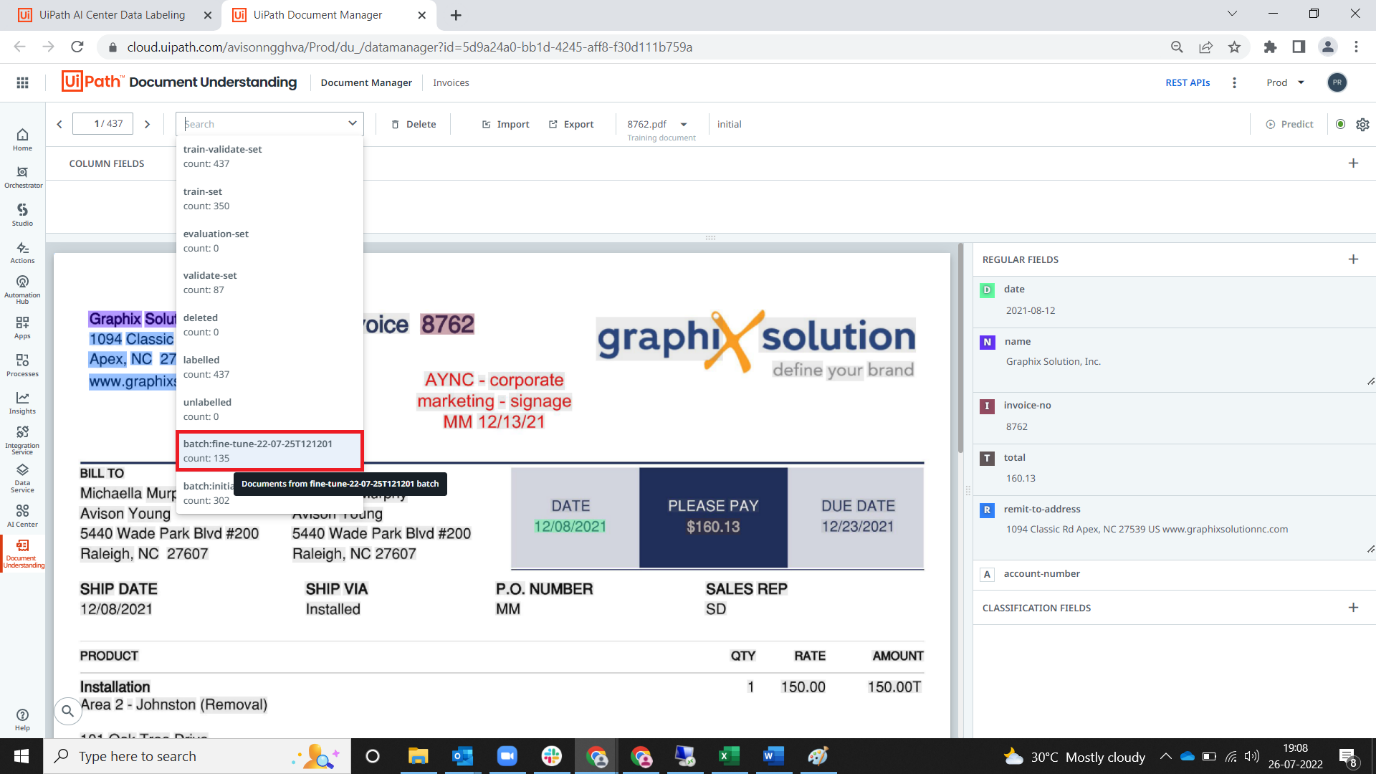Open the PR user avatar menu
The image size is (1376, 774).
click(1337, 83)
